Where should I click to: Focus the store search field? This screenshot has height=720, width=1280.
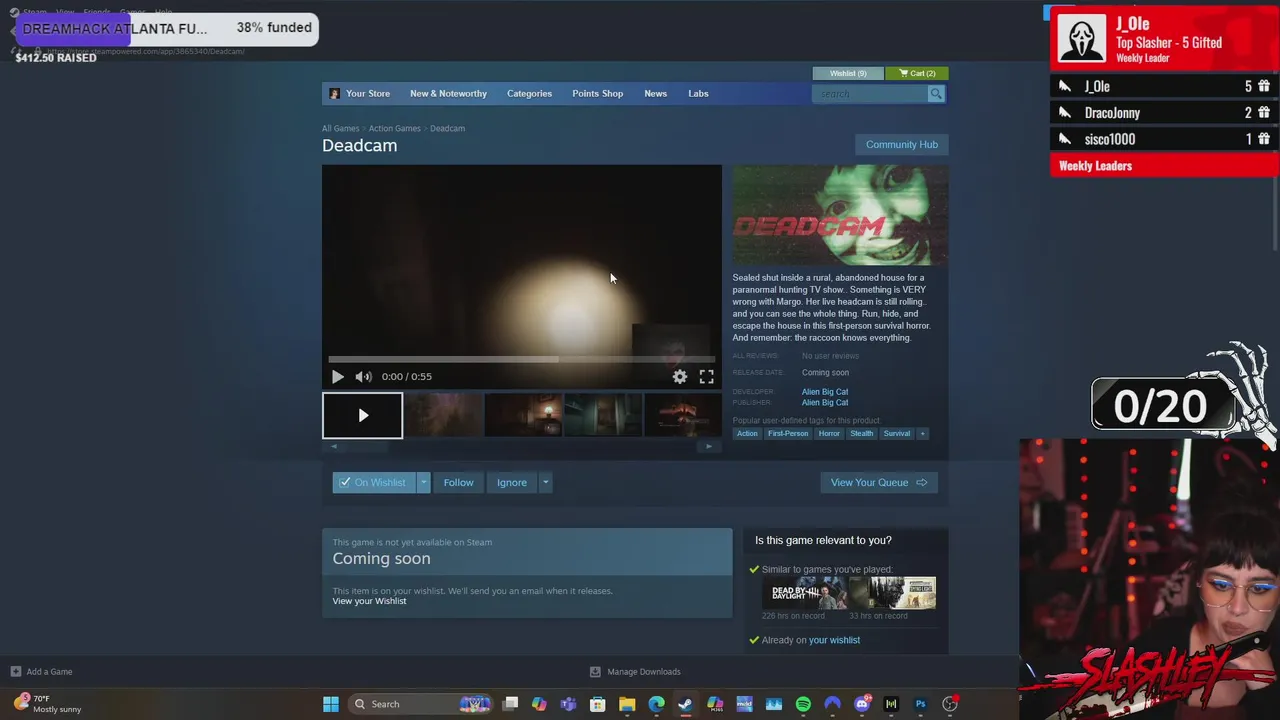(x=869, y=94)
